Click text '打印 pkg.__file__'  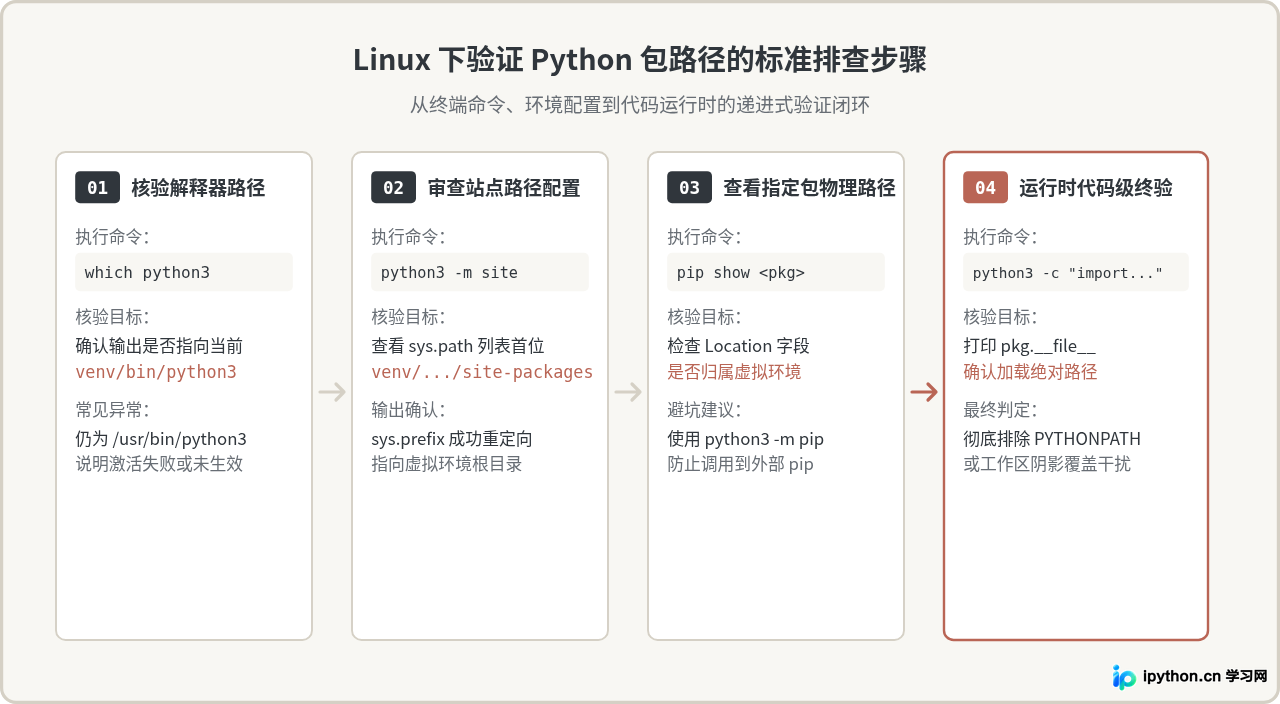[x=1030, y=346]
